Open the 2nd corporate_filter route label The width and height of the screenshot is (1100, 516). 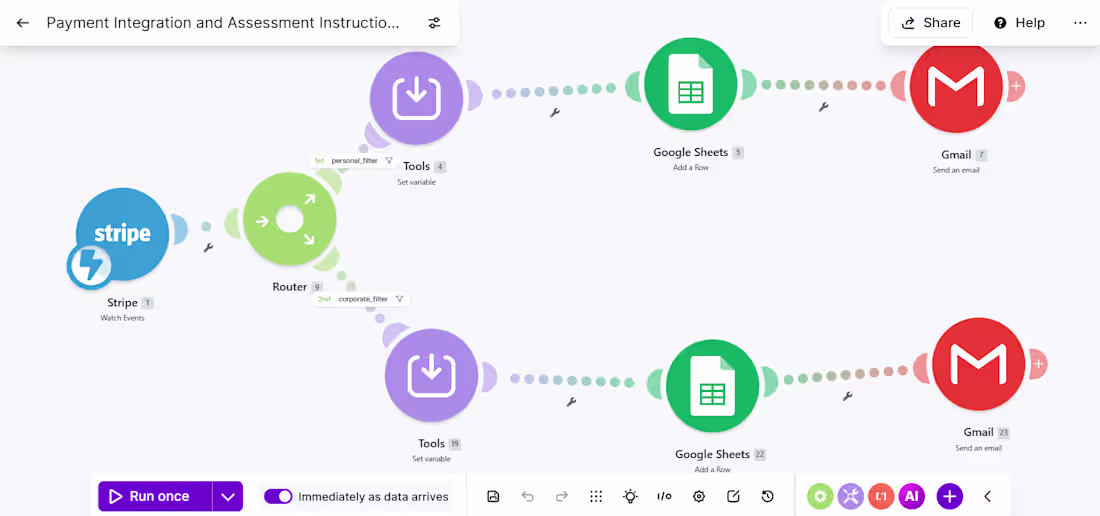click(x=361, y=299)
